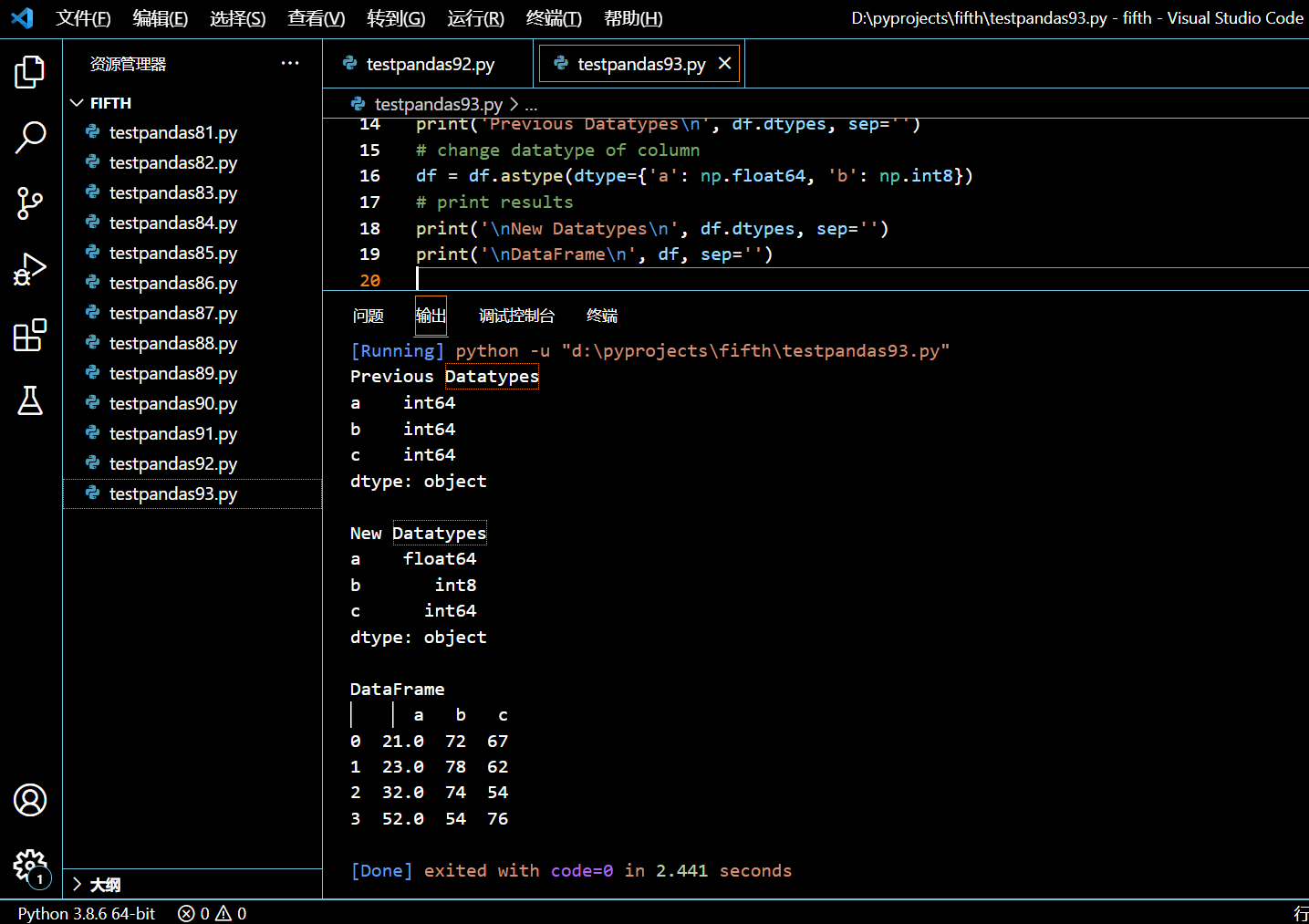Open the 选择(S) menu
1309x924 pixels.
pyautogui.click(x=237, y=18)
